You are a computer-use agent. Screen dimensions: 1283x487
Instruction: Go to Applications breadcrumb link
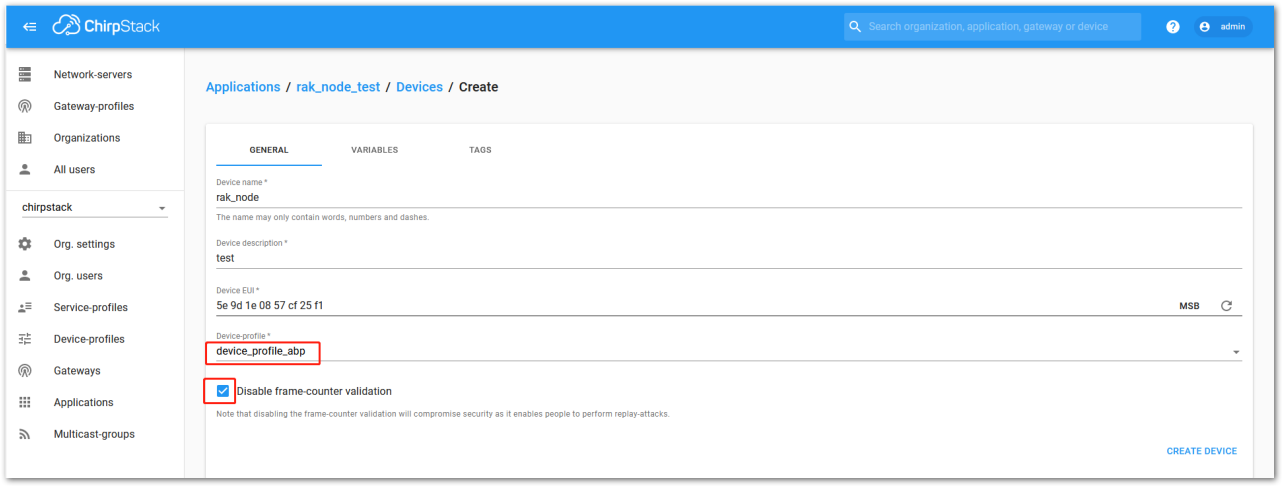pos(243,87)
